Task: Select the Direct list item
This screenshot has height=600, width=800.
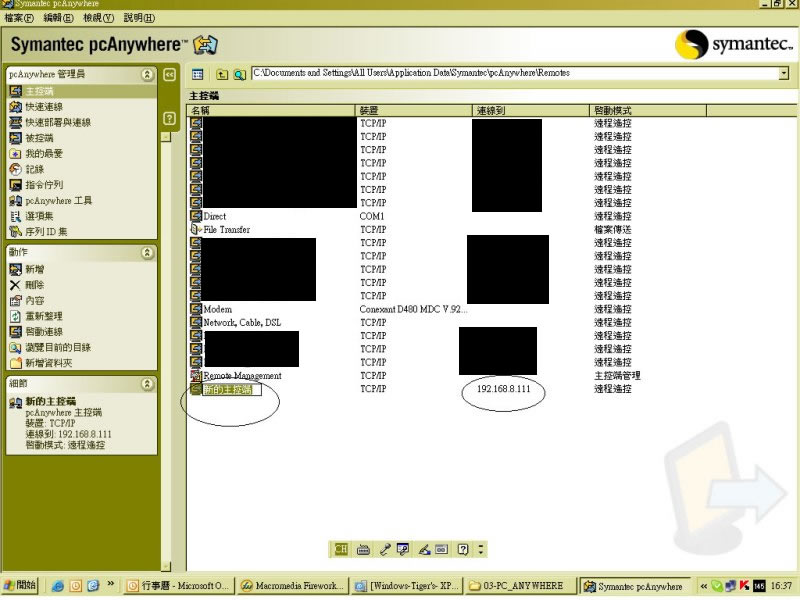Action: 214,216
